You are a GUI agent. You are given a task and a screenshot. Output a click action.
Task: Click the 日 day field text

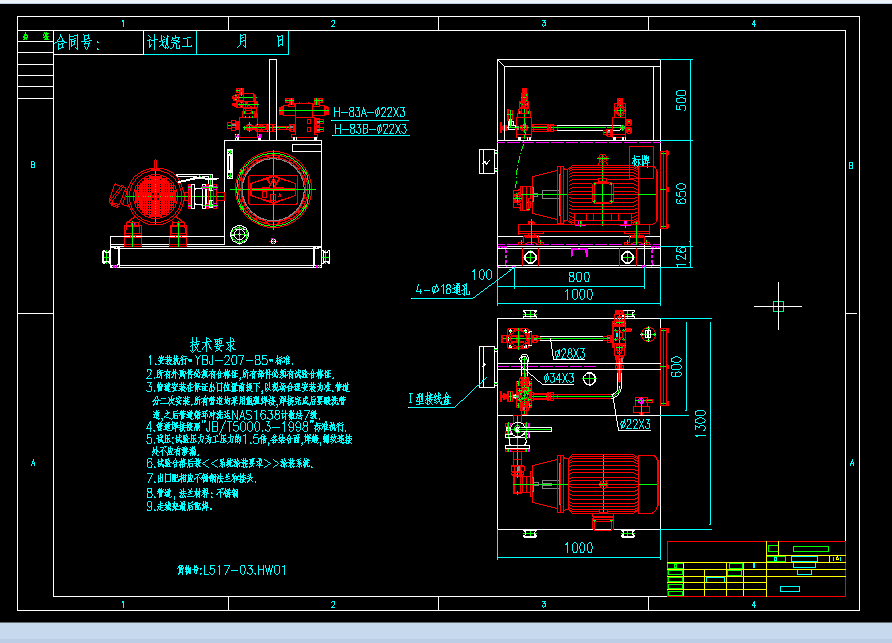(280, 42)
